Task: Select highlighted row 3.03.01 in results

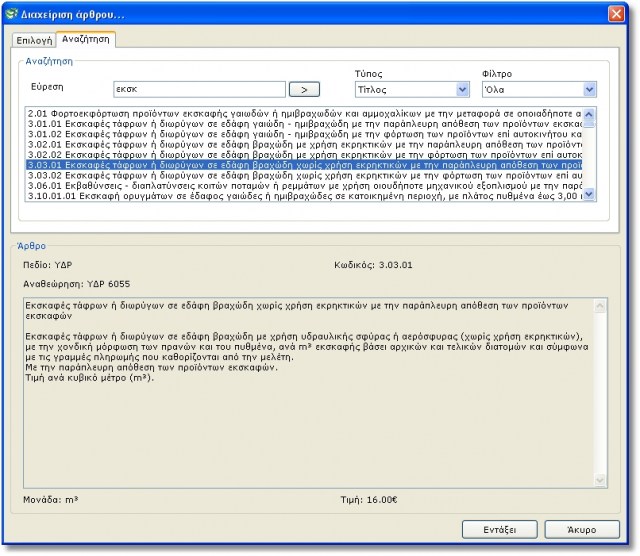Action: (300, 165)
